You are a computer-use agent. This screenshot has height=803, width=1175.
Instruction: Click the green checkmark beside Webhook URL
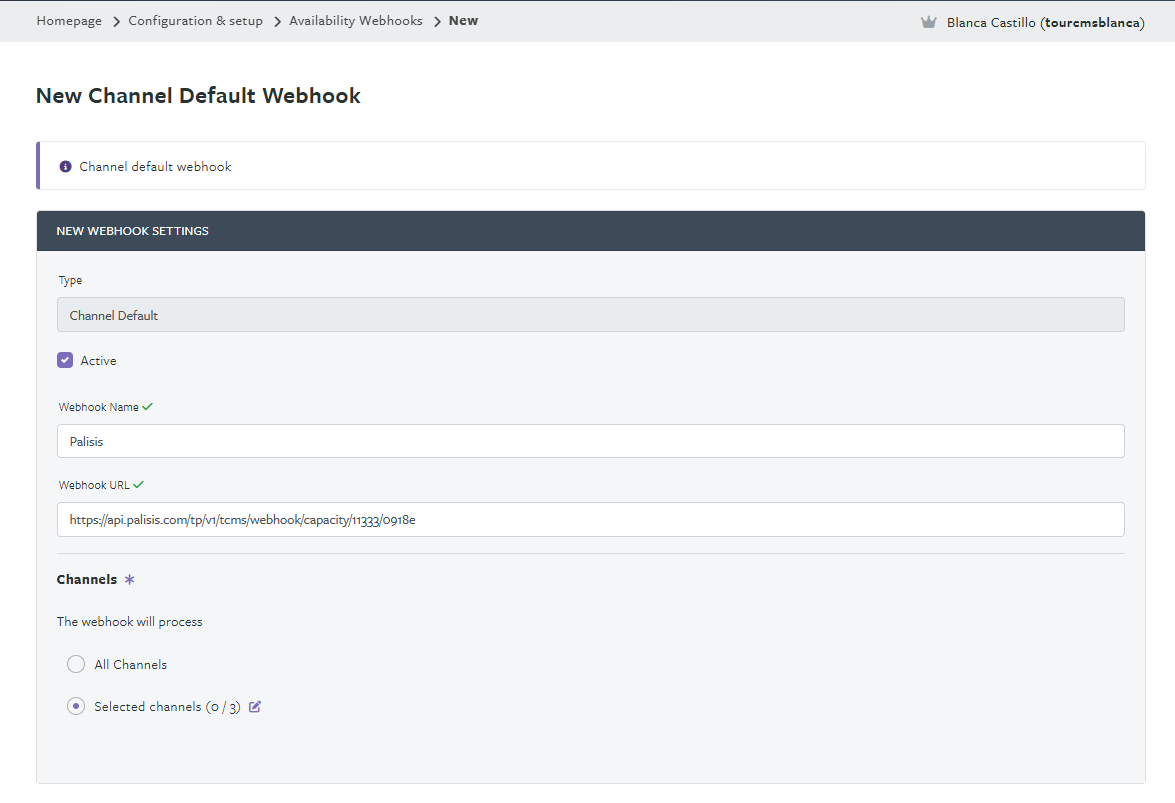coord(139,485)
